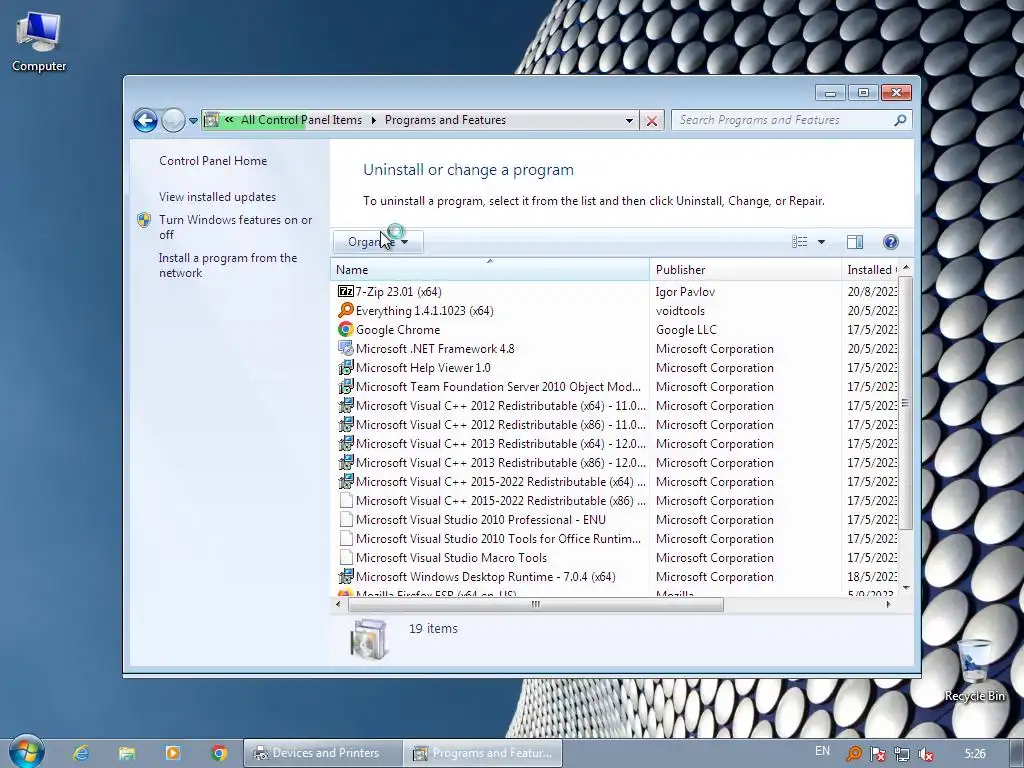The height and width of the screenshot is (768, 1024).
Task: Click the Everything search tray icon
Action: tap(854, 754)
